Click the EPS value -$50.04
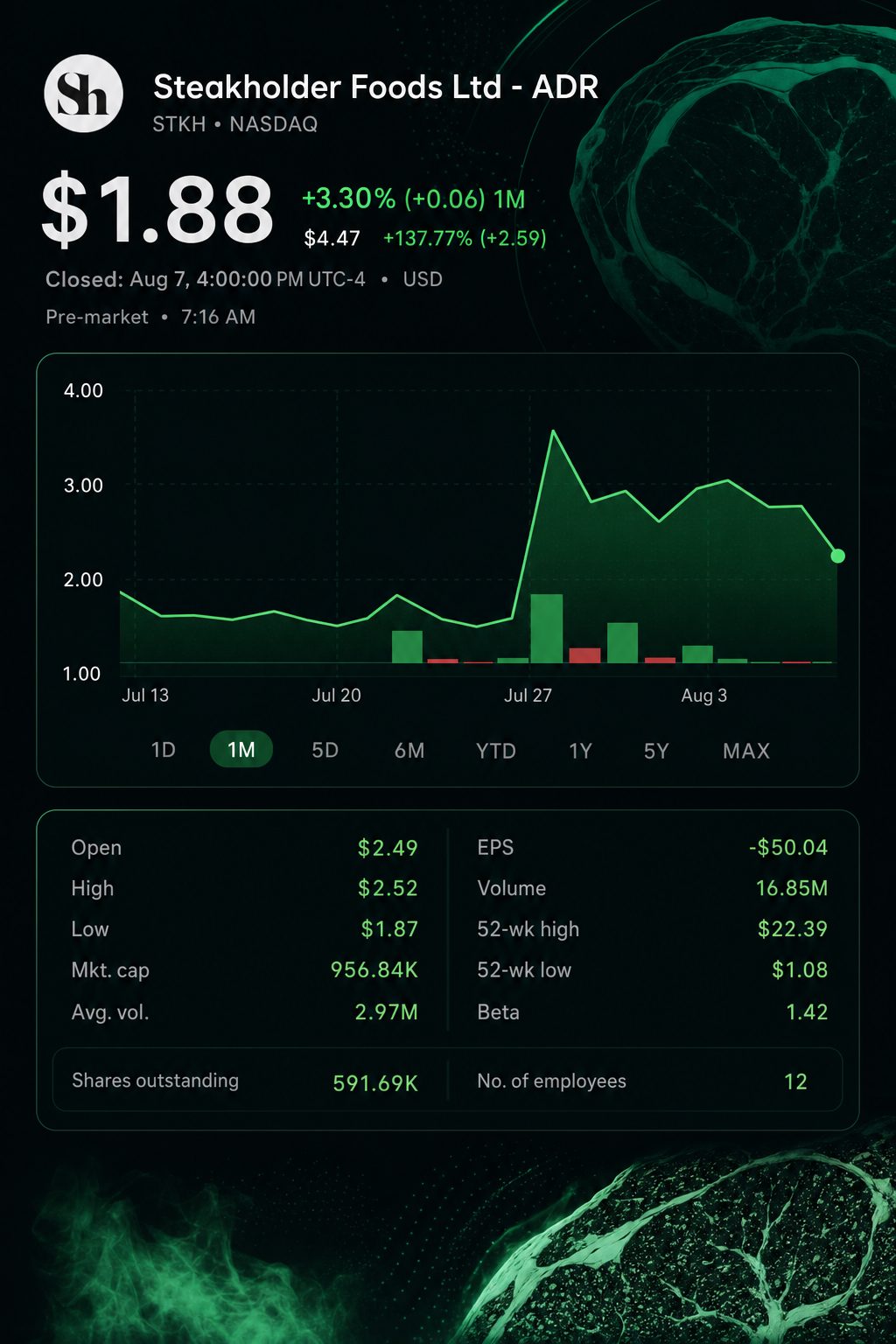896x1344 pixels. pos(787,847)
